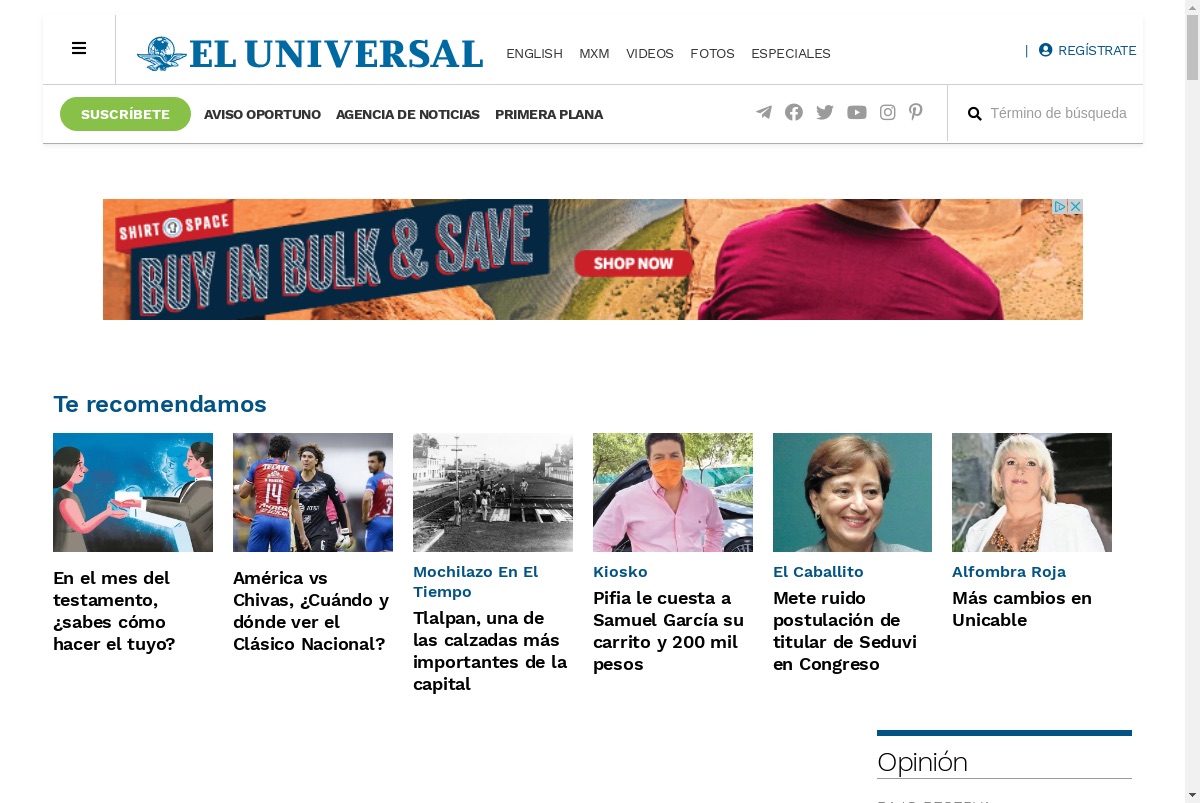The height and width of the screenshot is (803, 1200).
Task: Click the Seduvi nominee portrait thumbnail
Action: pos(852,492)
